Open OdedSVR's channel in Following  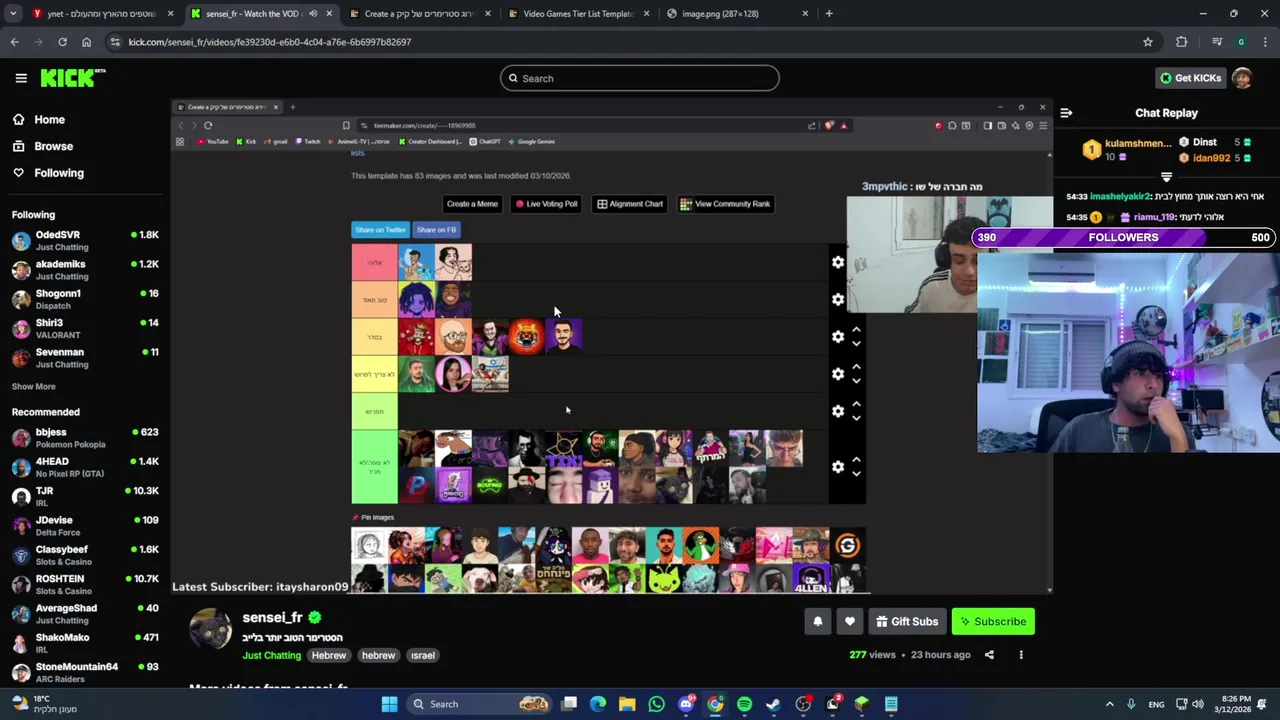pyautogui.click(x=85, y=240)
